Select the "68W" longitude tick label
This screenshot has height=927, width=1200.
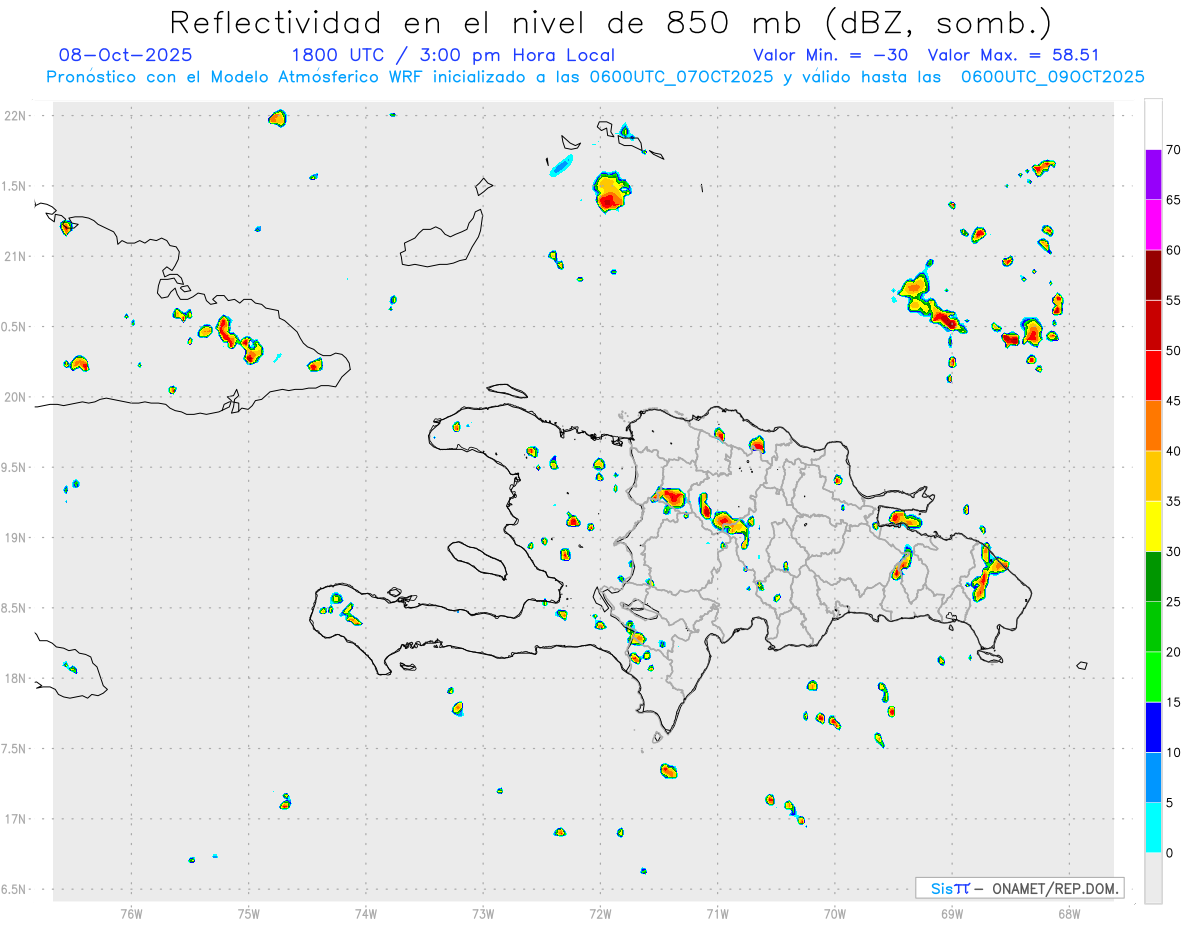(1069, 913)
